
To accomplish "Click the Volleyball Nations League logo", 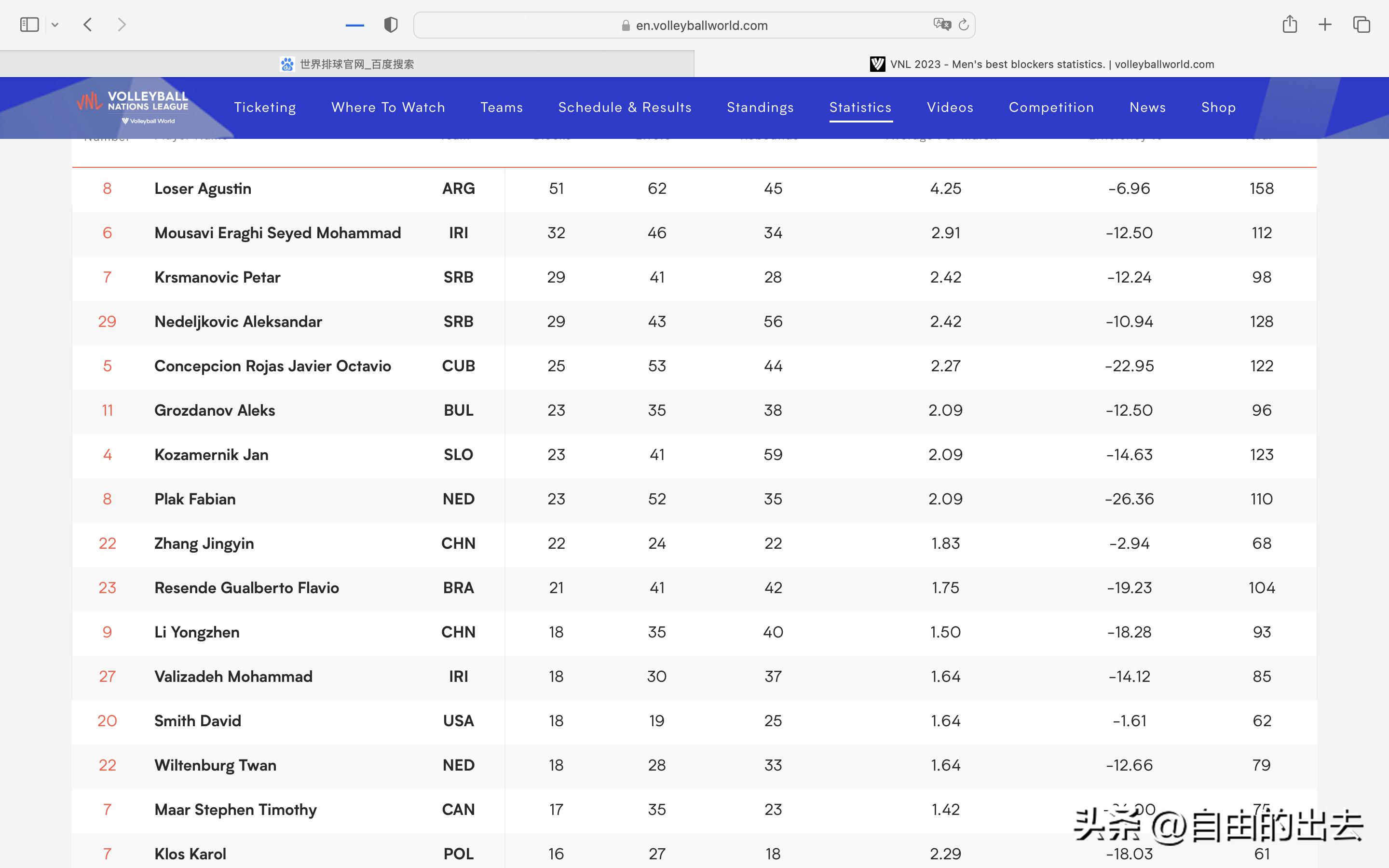I will [133, 108].
